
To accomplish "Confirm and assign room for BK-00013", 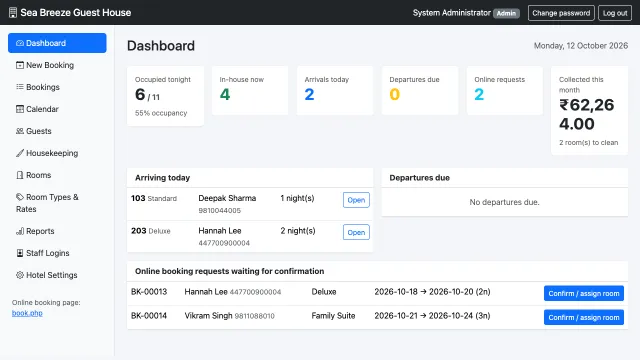I will pyautogui.click(x=584, y=293).
